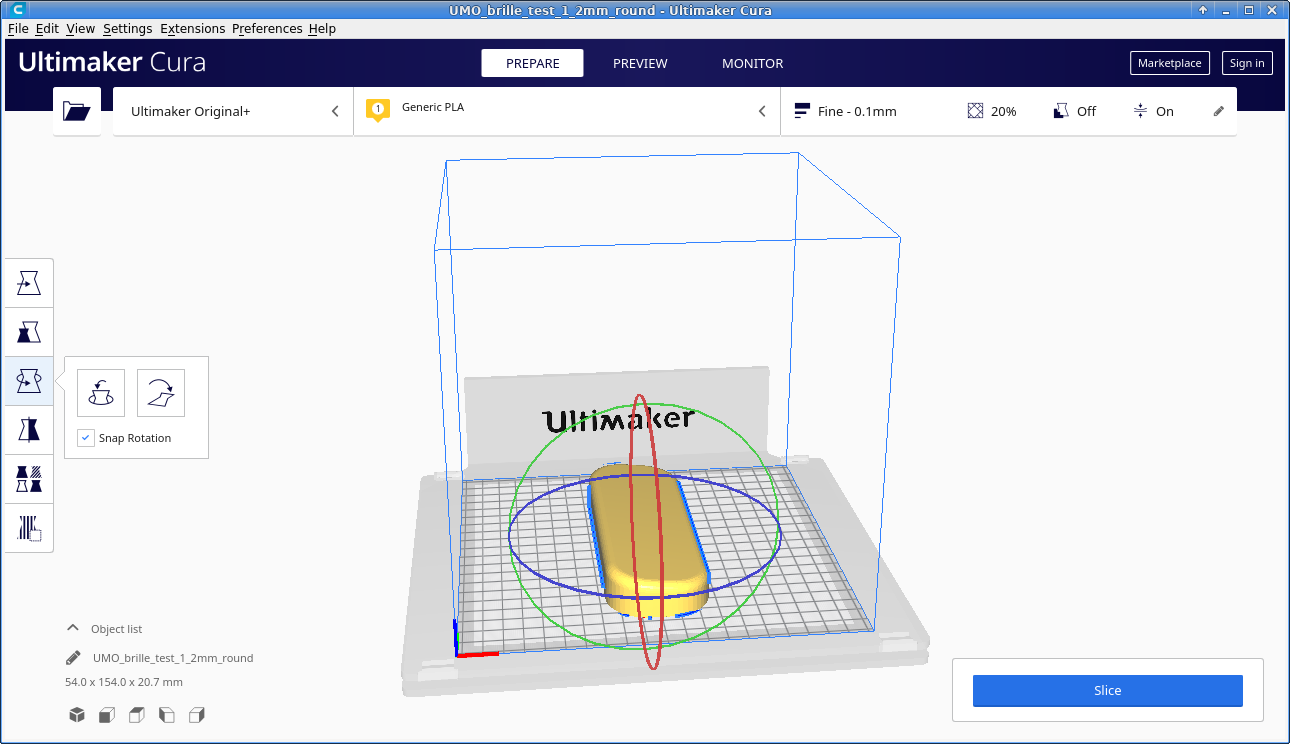This screenshot has height=744, width=1290.
Task: Click the Sign in button
Action: click(x=1247, y=63)
